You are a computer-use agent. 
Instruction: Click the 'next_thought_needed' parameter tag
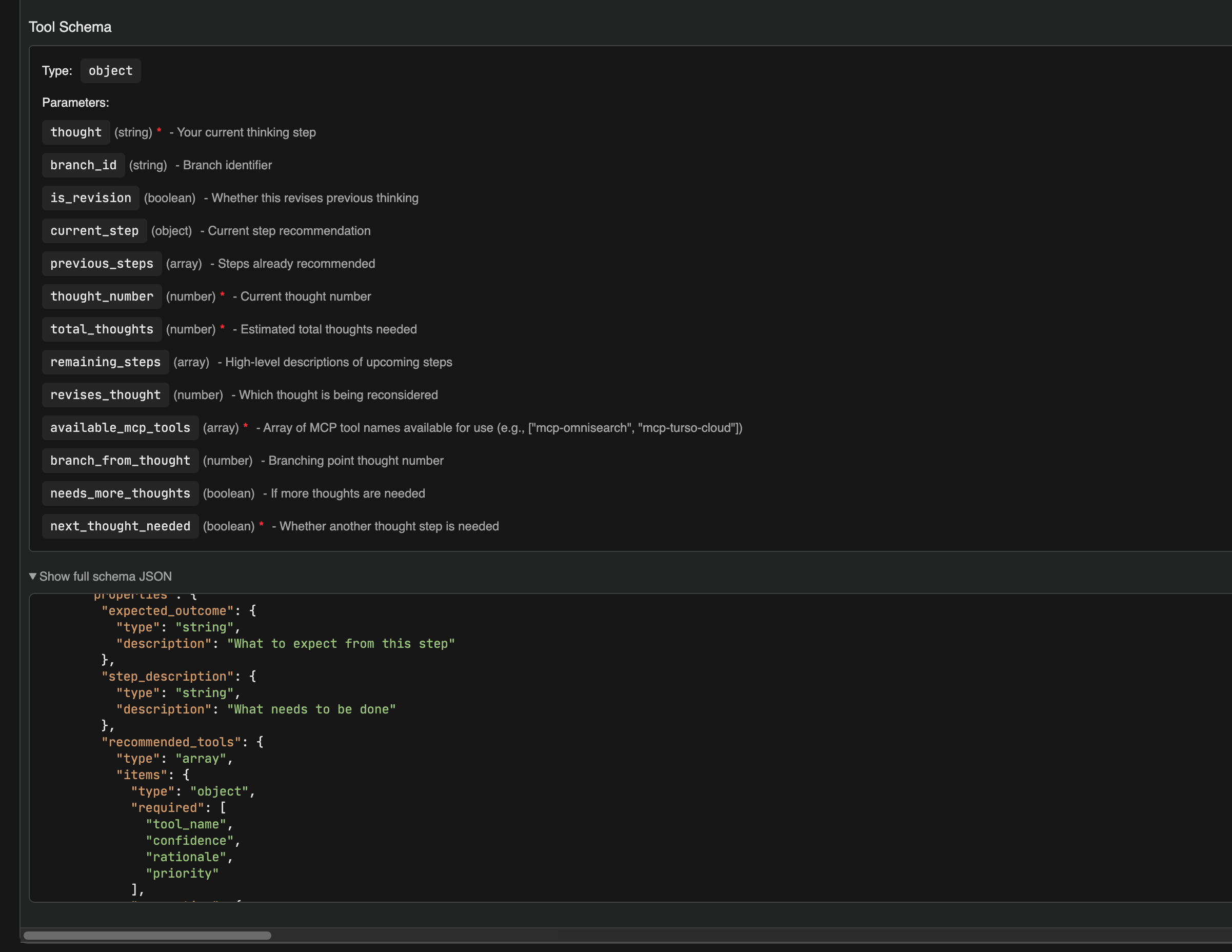tap(120, 526)
